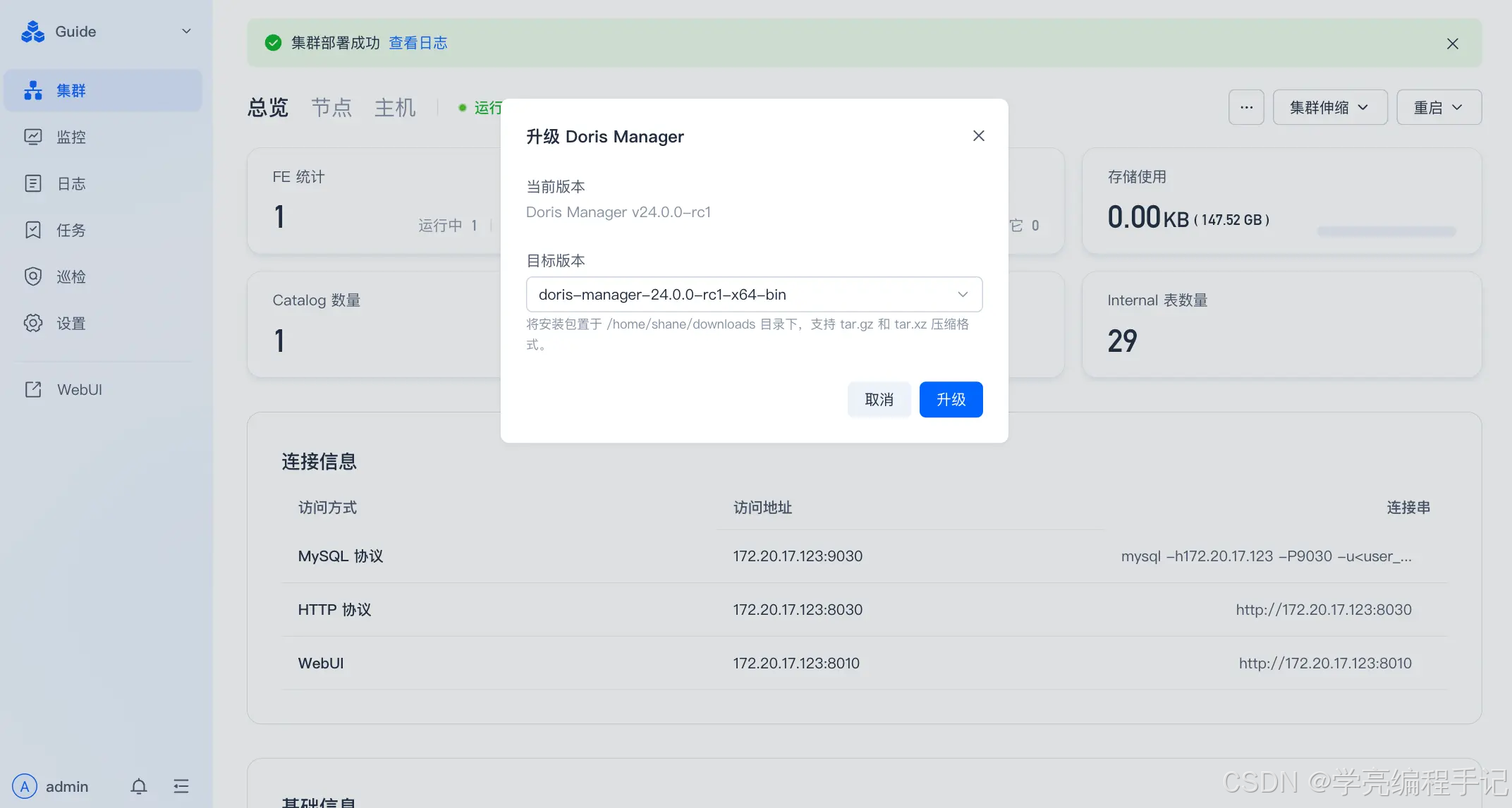Click the more options ellipsis button

[1245, 106]
